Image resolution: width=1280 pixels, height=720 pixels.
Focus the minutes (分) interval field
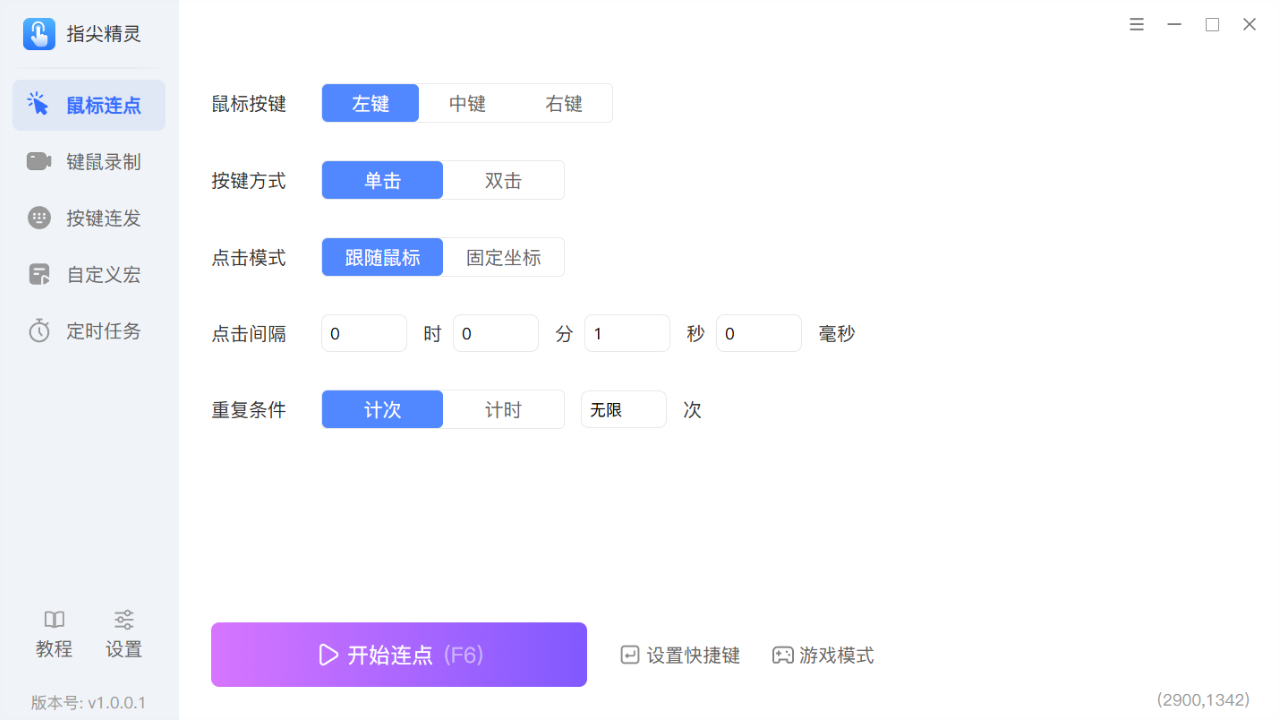click(496, 333)
